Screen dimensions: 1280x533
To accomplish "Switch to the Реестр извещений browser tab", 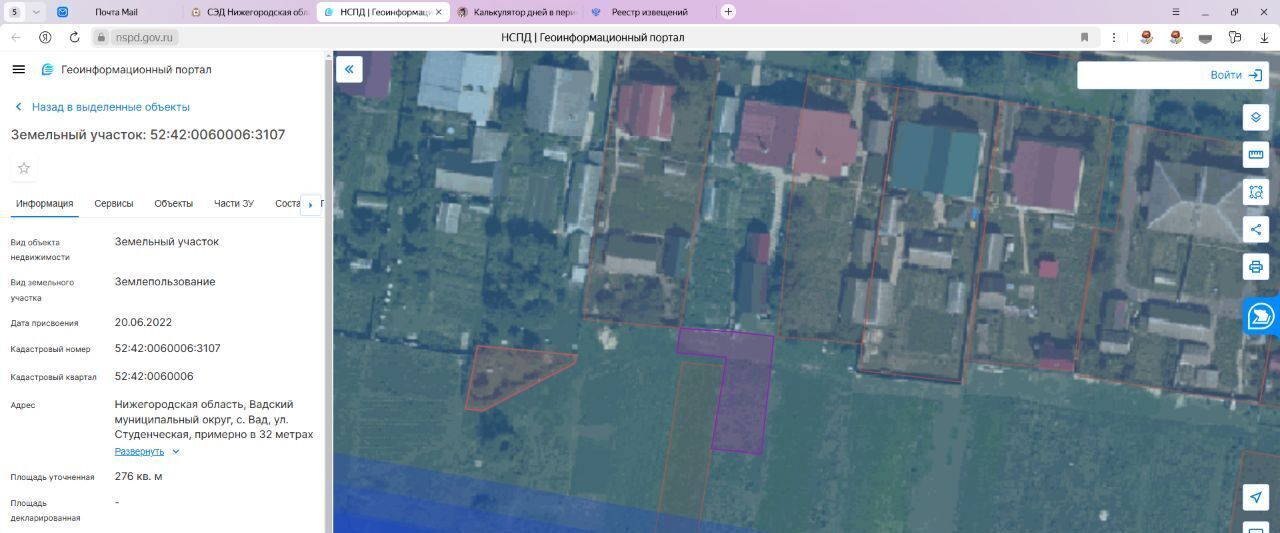I will click(x=648, y=12).
